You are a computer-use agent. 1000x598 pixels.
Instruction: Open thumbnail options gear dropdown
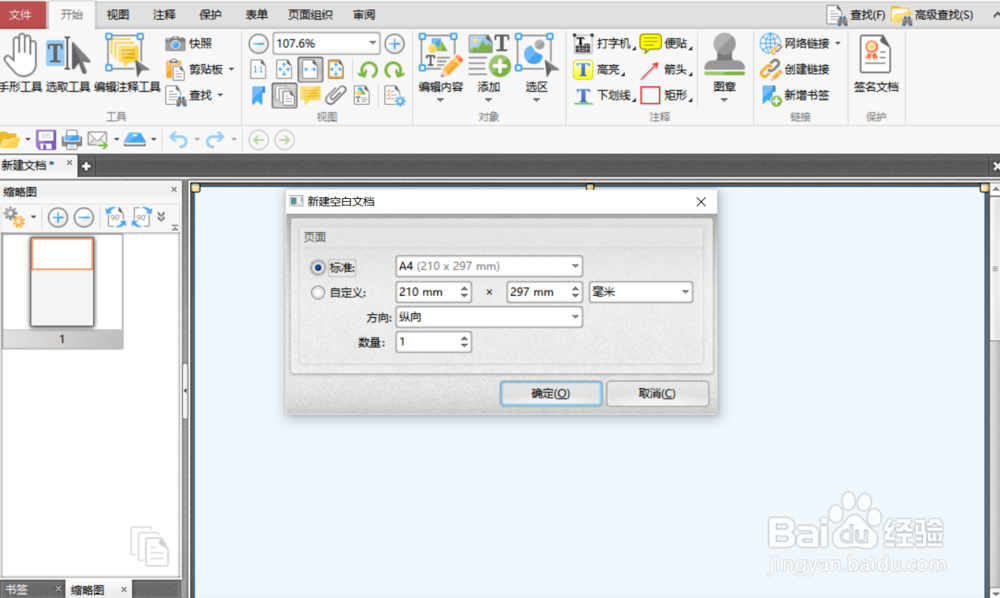(19, 217)
